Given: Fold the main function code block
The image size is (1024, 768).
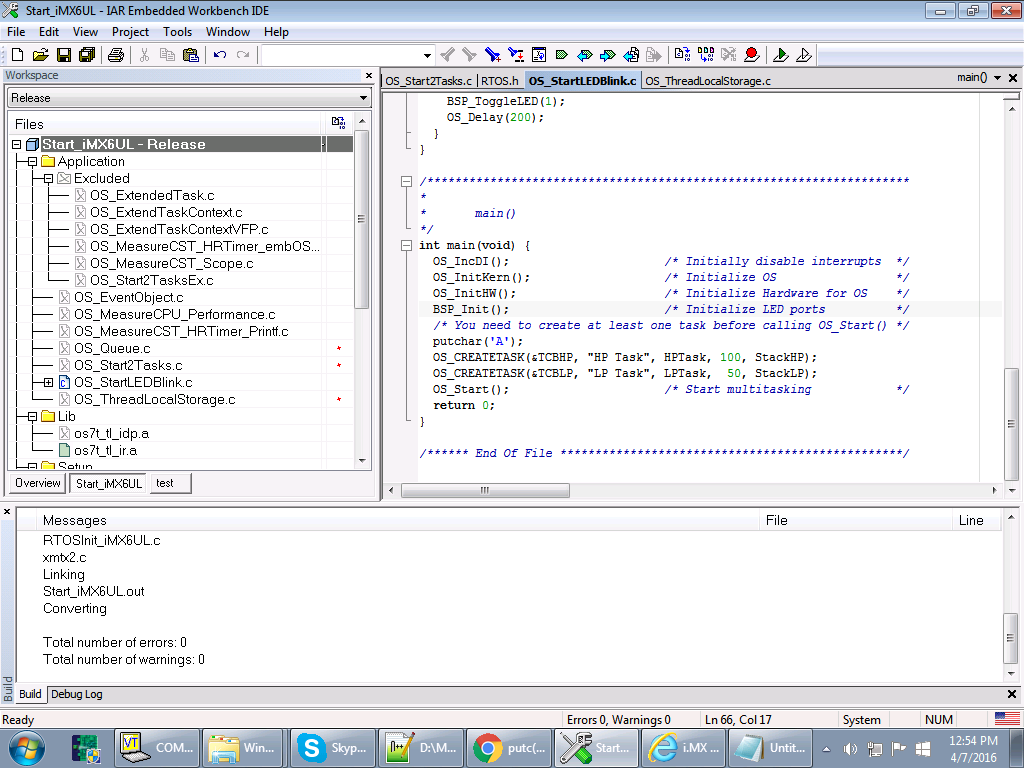Looking at the screenshot, I should pyautogui.click(x=406, y=246).
